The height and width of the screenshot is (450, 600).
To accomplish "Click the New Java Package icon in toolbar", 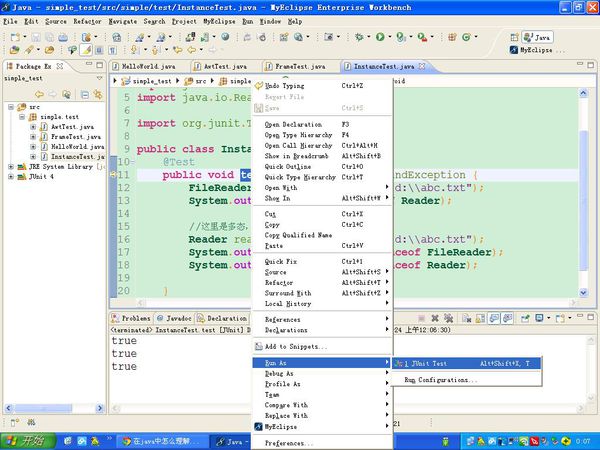I will click(452, 37).
